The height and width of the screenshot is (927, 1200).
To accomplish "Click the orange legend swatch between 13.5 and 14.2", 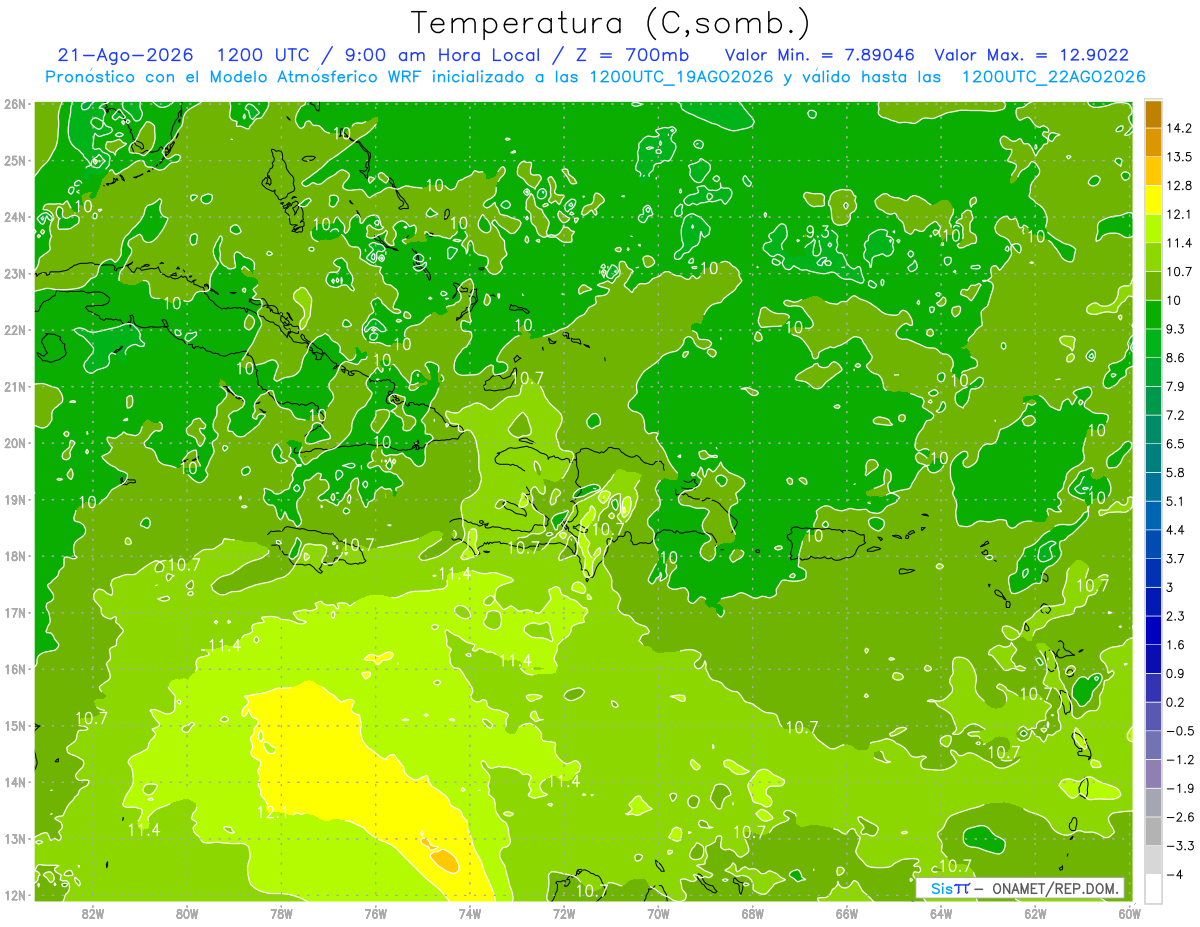I will pyautogui.click(x=1153, y=142).
